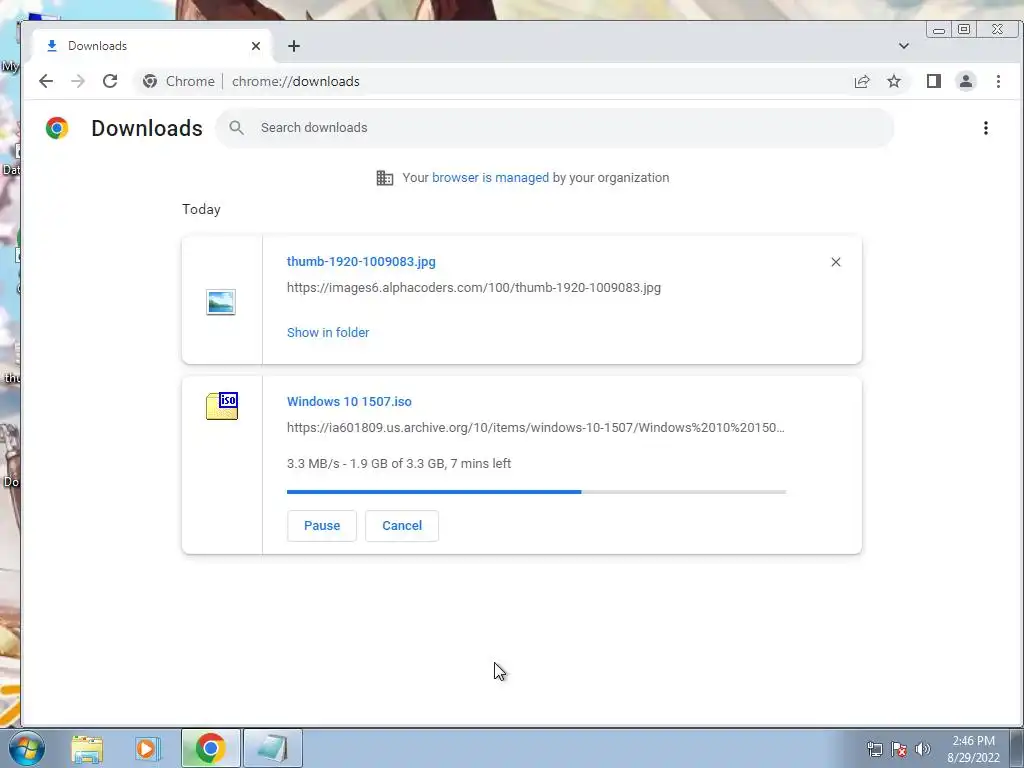Click the search magnifier icon

pyautogui.click(x=236, y=128)
